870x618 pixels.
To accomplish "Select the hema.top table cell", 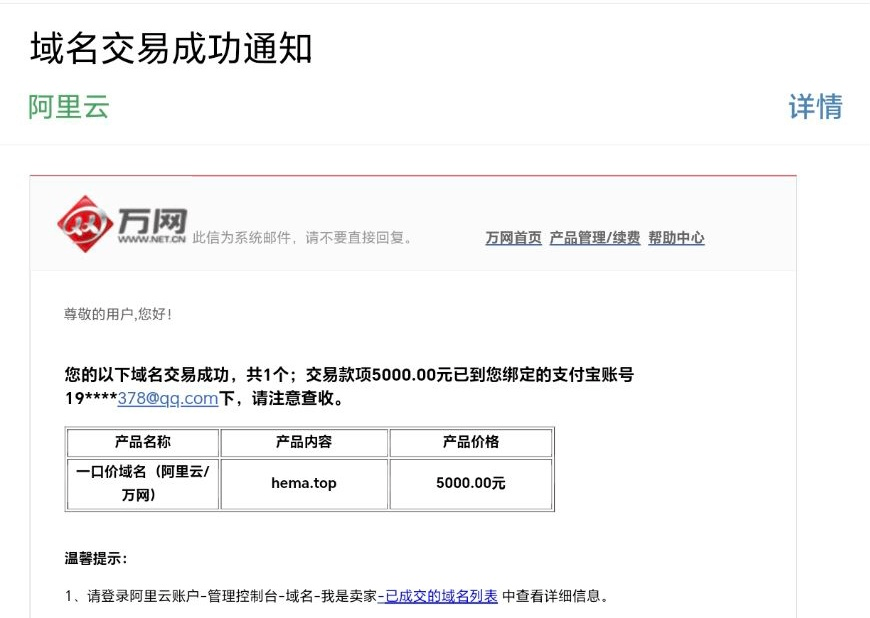I will (304, 483).
